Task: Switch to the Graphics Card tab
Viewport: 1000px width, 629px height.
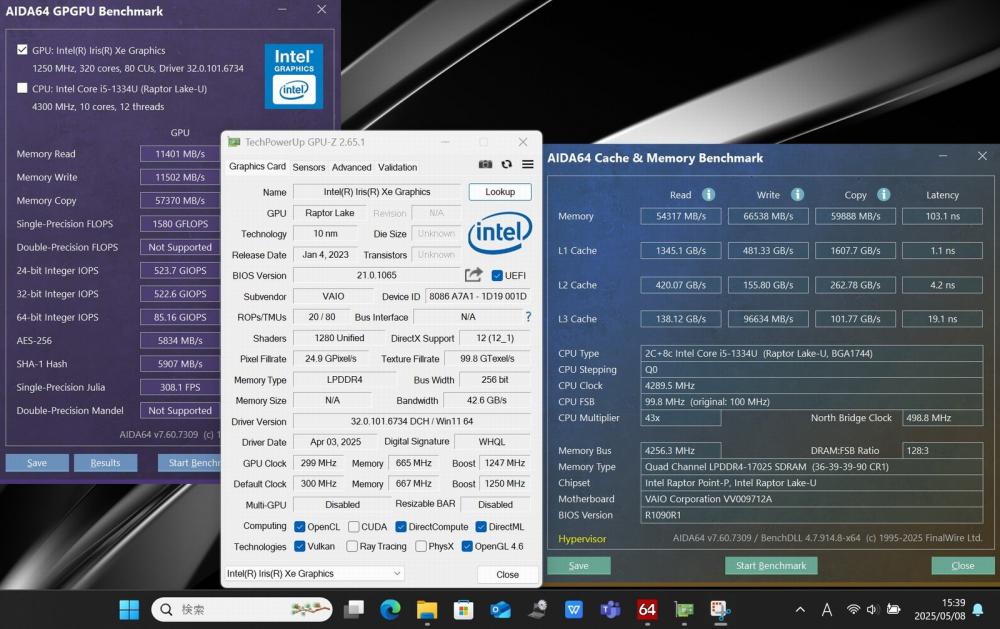Action: point(257,166)
